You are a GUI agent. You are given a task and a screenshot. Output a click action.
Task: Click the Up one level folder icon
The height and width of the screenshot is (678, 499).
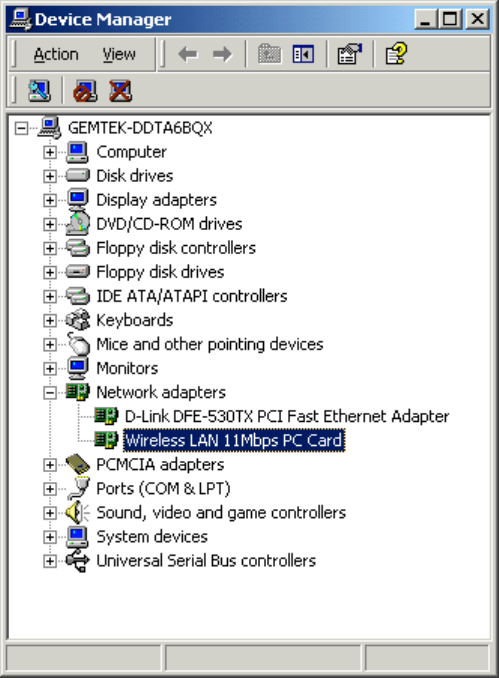coord(269,54)
